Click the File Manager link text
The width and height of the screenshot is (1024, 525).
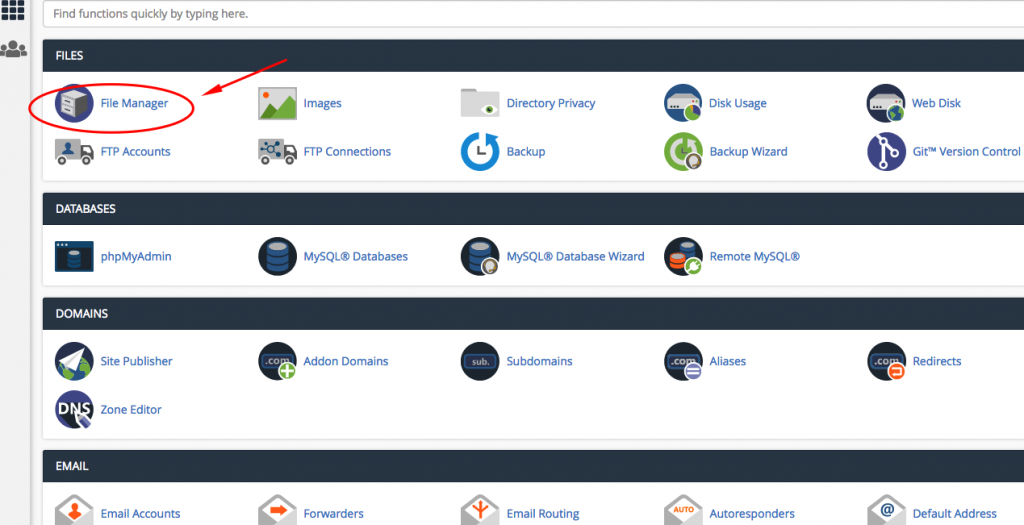pos(134,103)
